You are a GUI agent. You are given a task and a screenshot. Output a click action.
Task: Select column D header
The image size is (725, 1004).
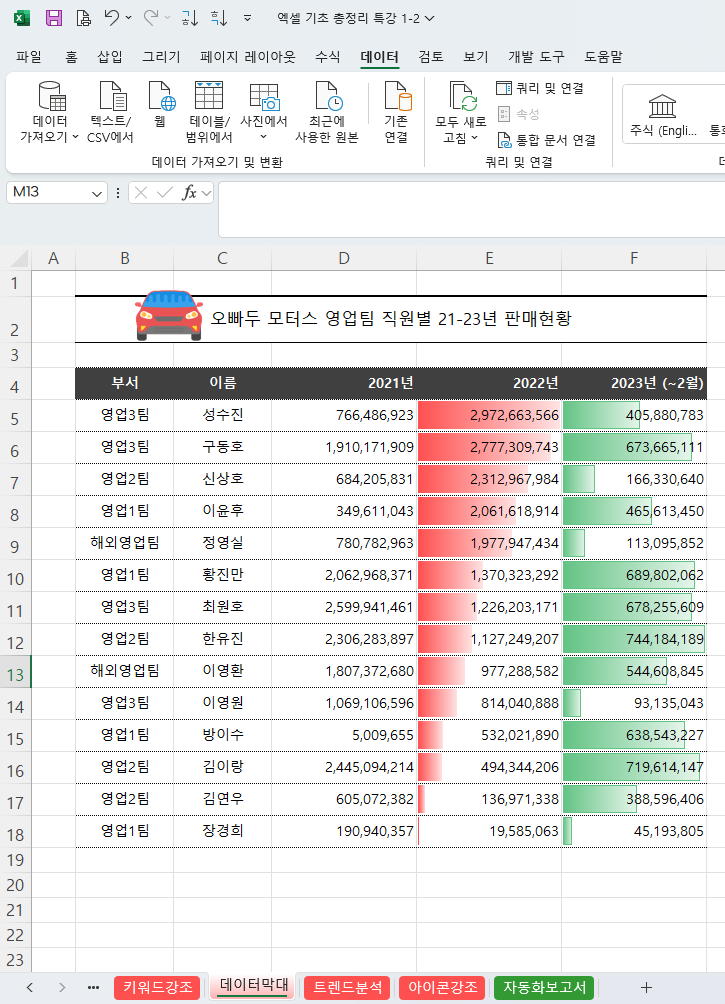pos(344,258)
